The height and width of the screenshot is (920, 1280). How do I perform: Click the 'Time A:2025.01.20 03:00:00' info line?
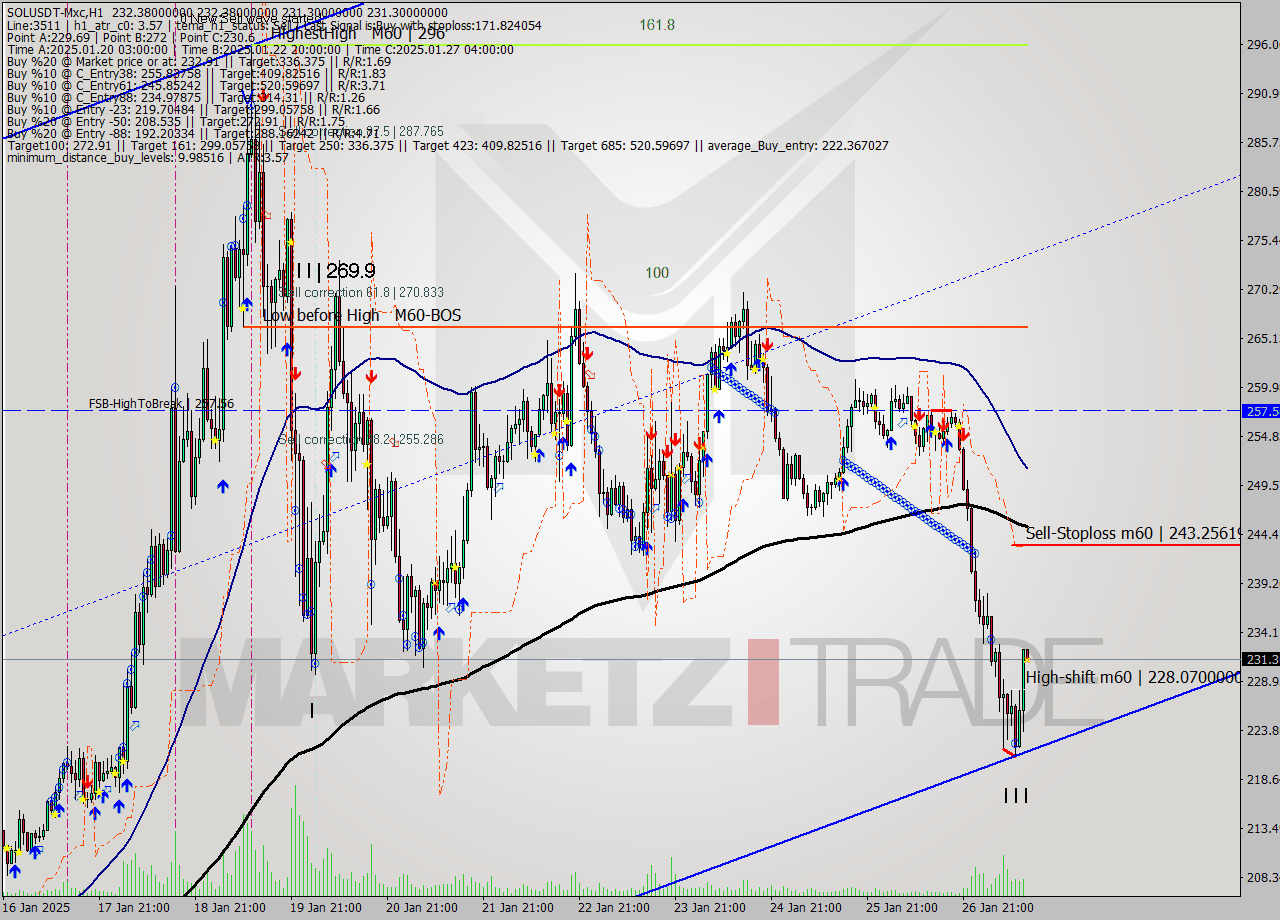click(x=259, y=49)
